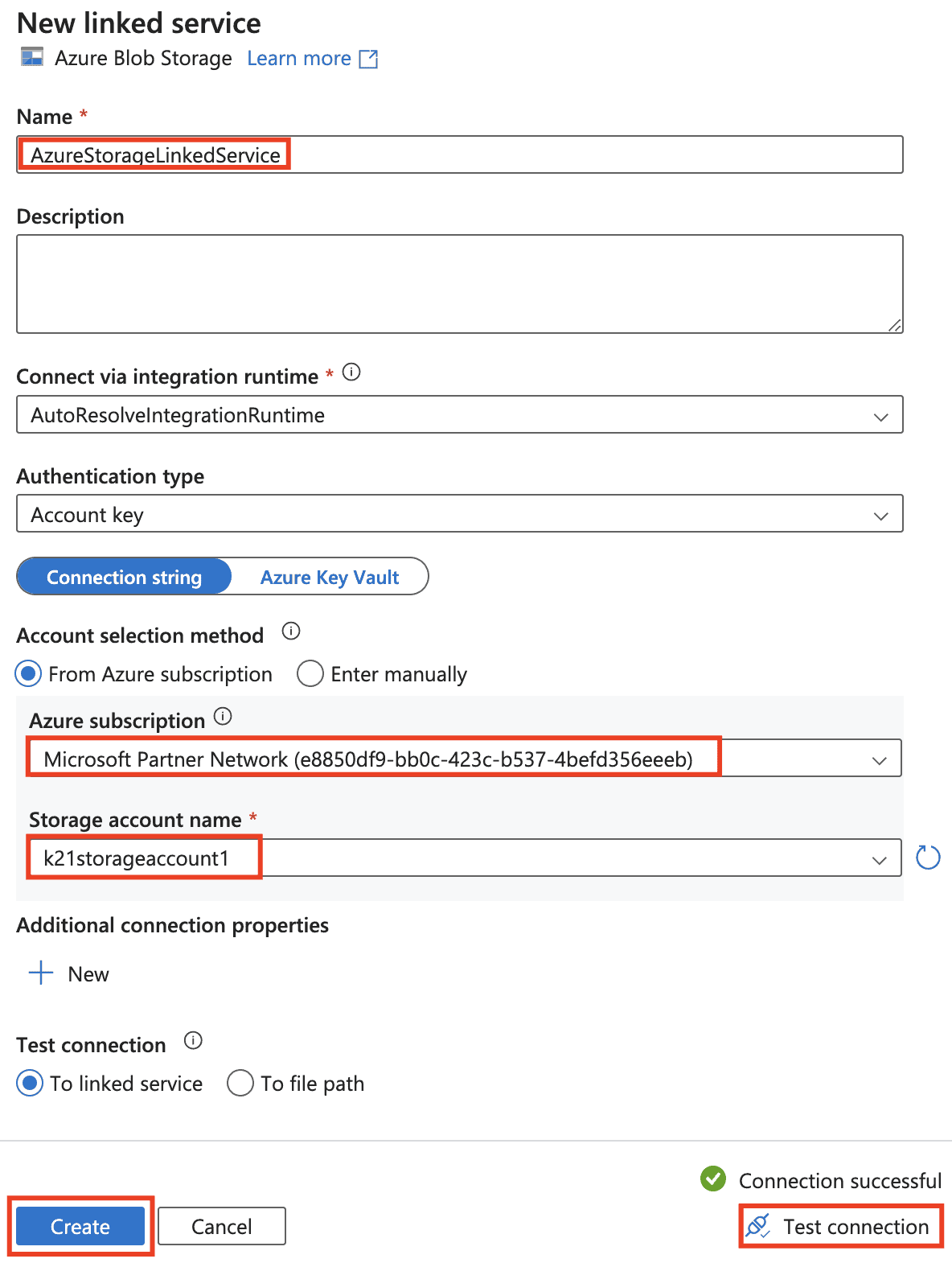Expand the Azure subscription dropdown
This screenshot has width=952, height=1263.
pos(879,759)
